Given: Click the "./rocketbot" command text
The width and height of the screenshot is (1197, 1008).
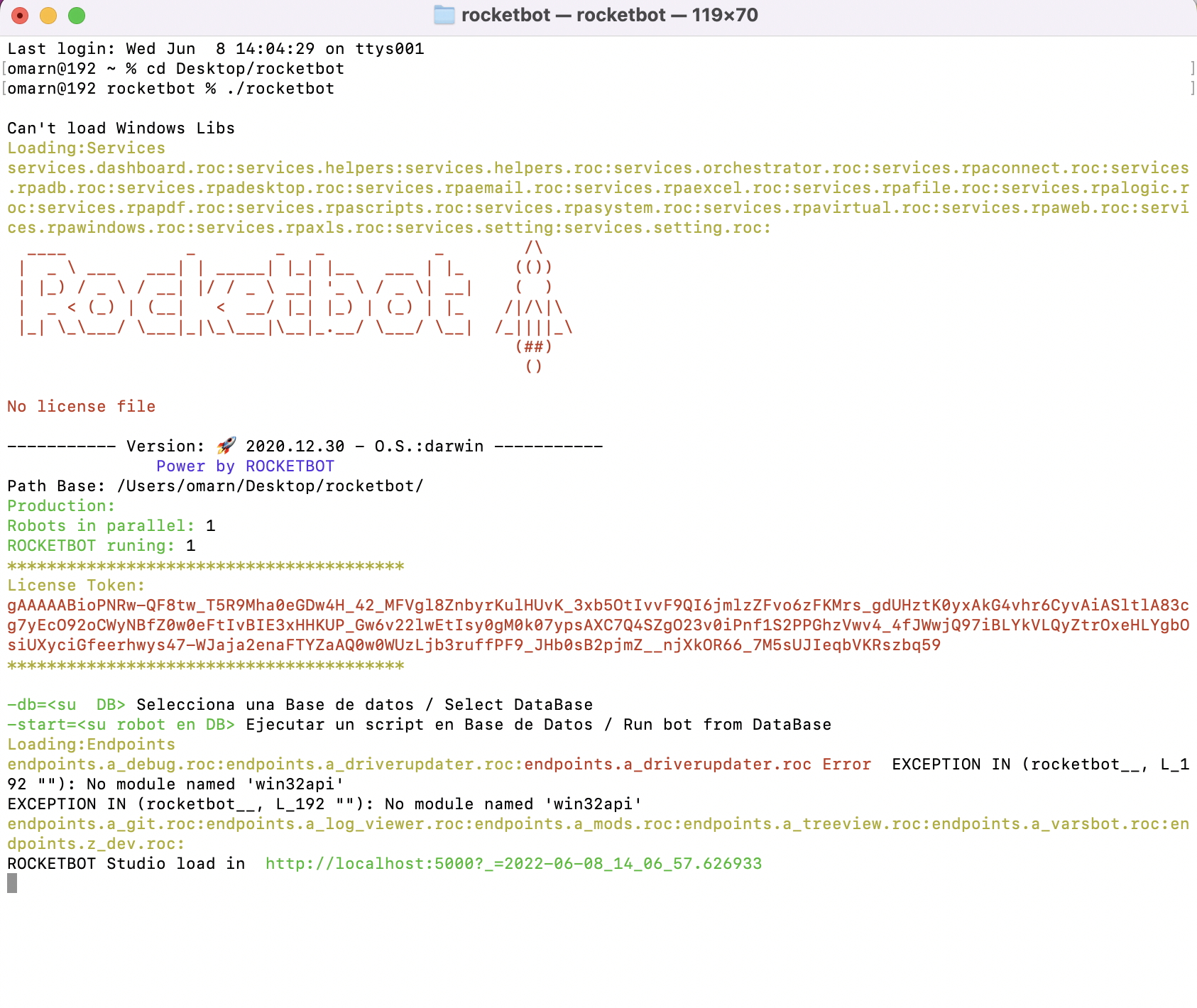Looking at the screenshot, I should 280,89.
